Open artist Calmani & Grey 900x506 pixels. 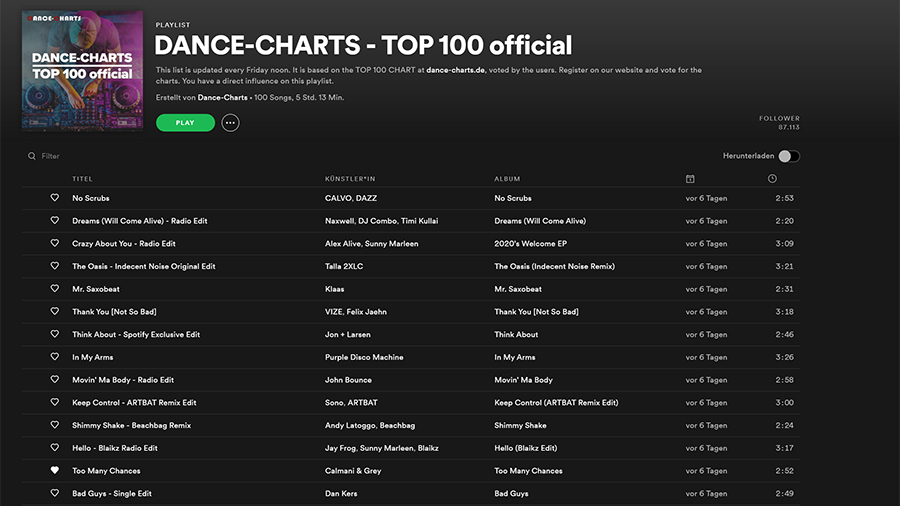[x=353, y=470]
